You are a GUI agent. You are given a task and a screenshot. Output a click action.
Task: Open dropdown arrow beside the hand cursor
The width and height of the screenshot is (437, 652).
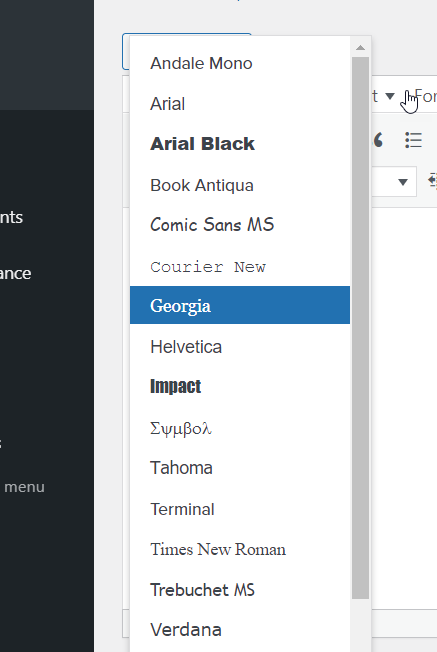(390, 96)
